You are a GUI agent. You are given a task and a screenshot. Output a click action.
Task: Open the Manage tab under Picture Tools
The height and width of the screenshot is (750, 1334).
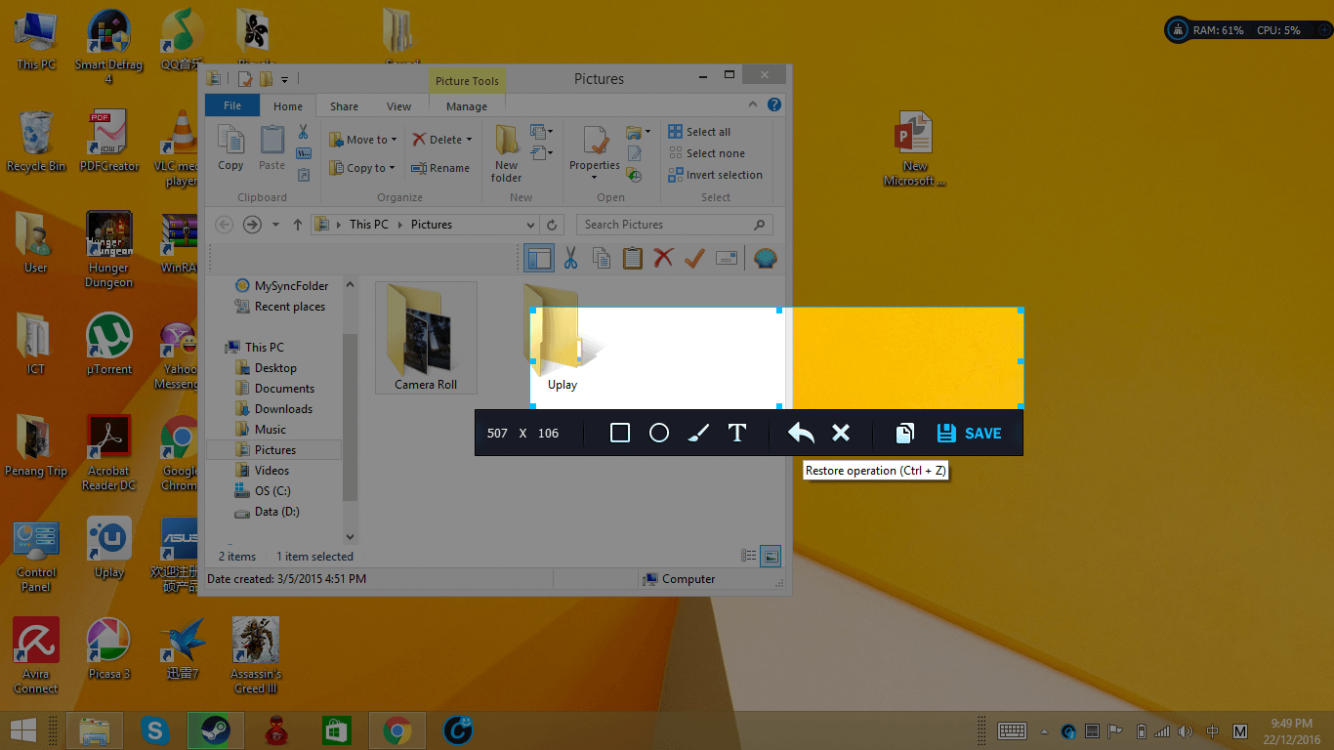pyautogui.click(x=467, y=106)
